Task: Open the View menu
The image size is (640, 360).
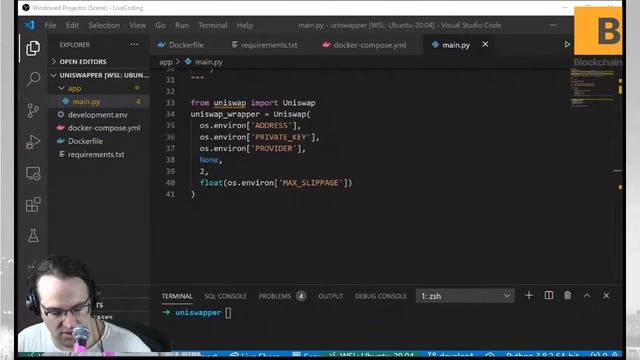Action: (x=138, y=25)
